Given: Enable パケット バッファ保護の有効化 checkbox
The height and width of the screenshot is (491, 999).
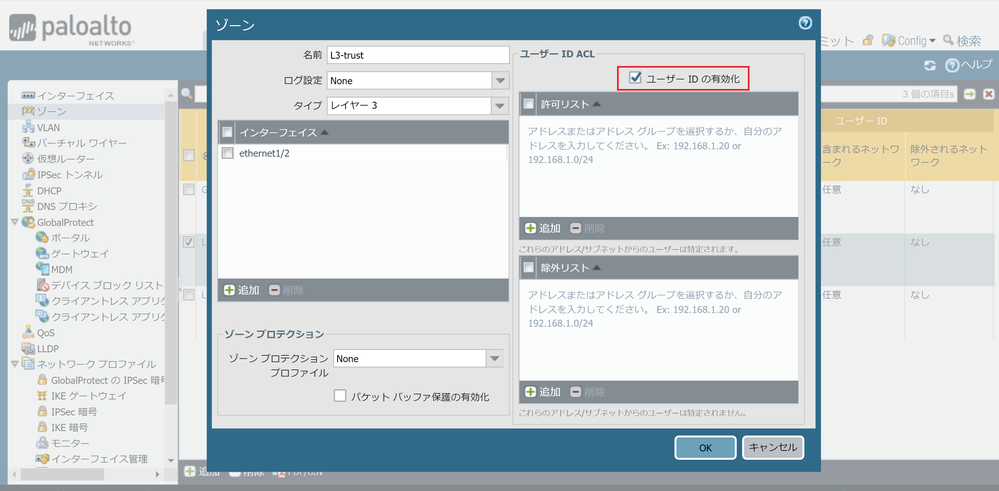Looking at the screenshot, I should click(340, 396).
